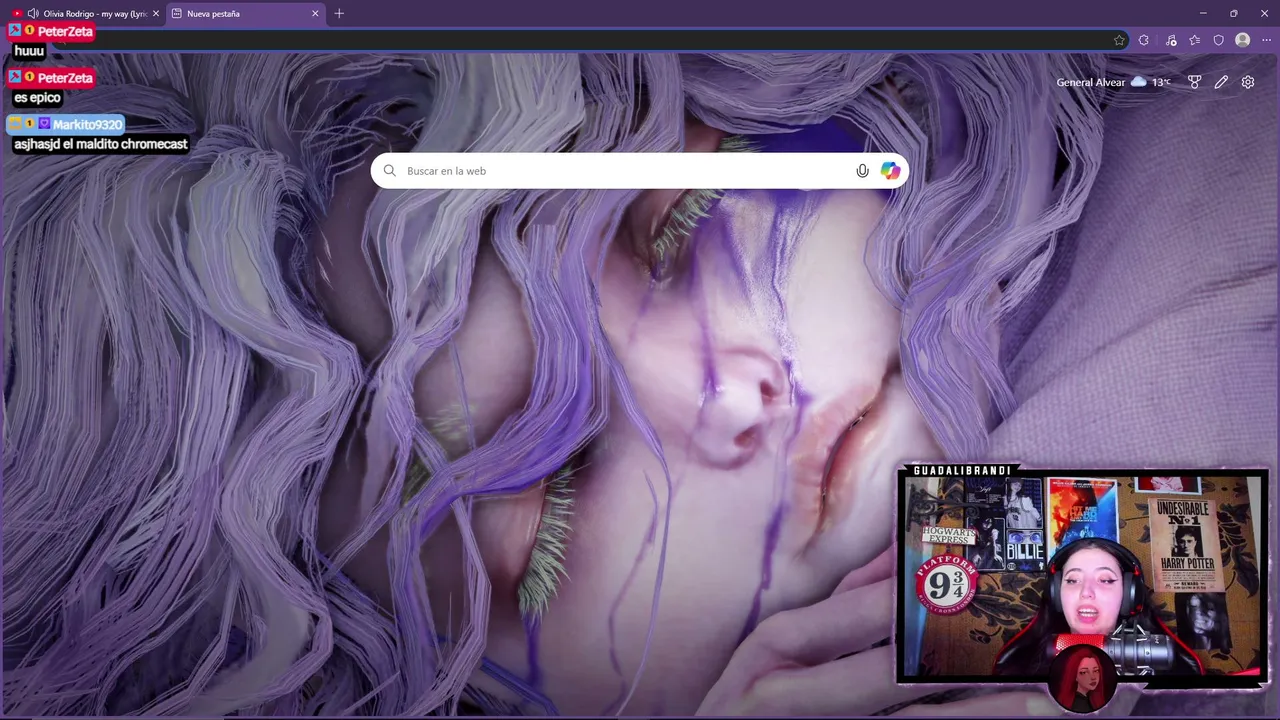Click the magnifier icon in search box
Image resolution: width=1280 pixels, height=720 pixels.
click(x=390, y=171)
